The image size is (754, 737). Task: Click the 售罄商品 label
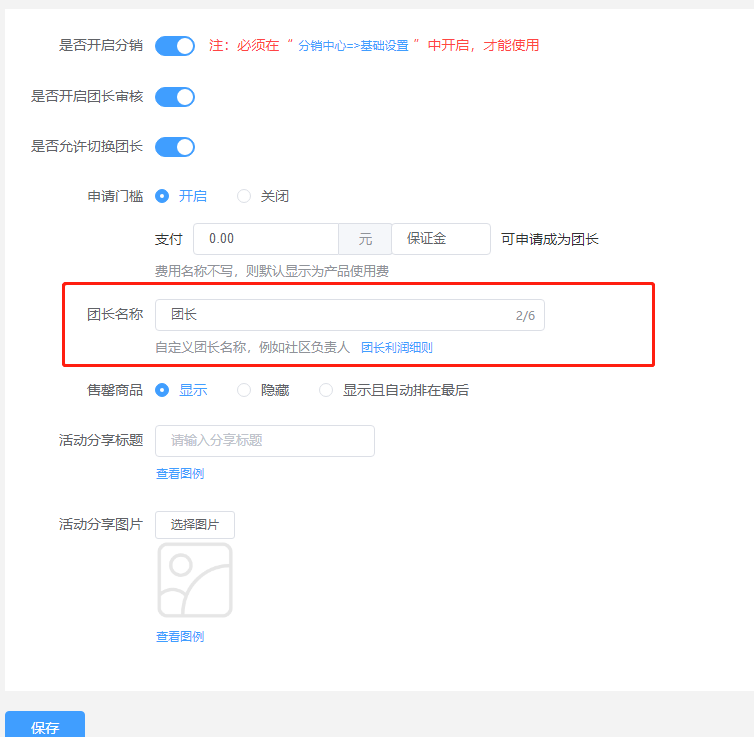tap(115, 390)
